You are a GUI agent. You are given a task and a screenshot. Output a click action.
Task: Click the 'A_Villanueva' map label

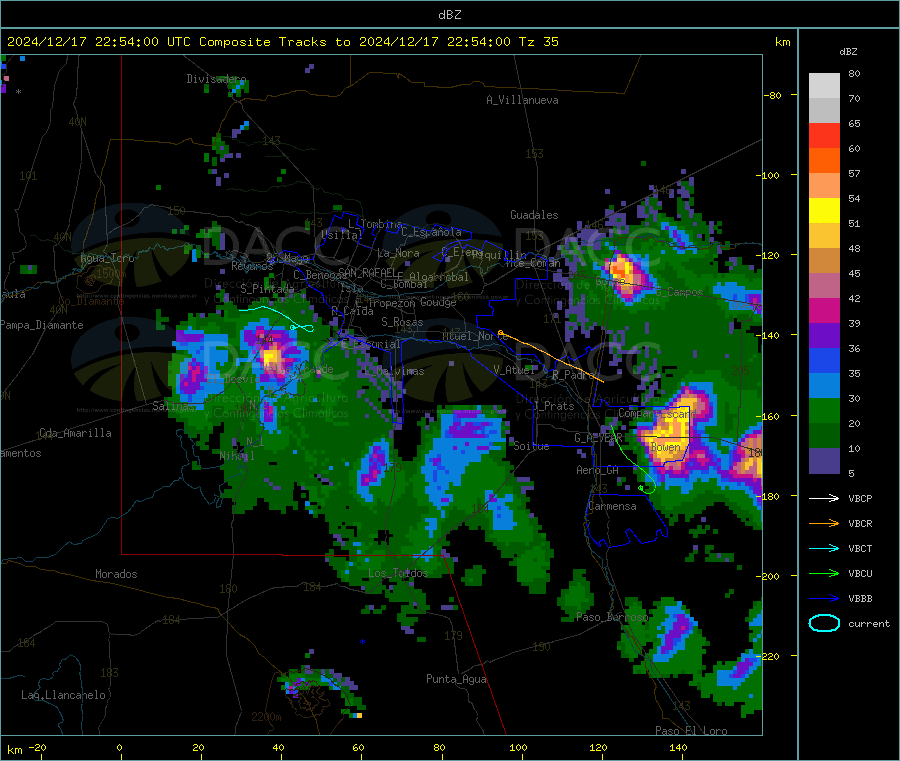click(x=522, y=100)
